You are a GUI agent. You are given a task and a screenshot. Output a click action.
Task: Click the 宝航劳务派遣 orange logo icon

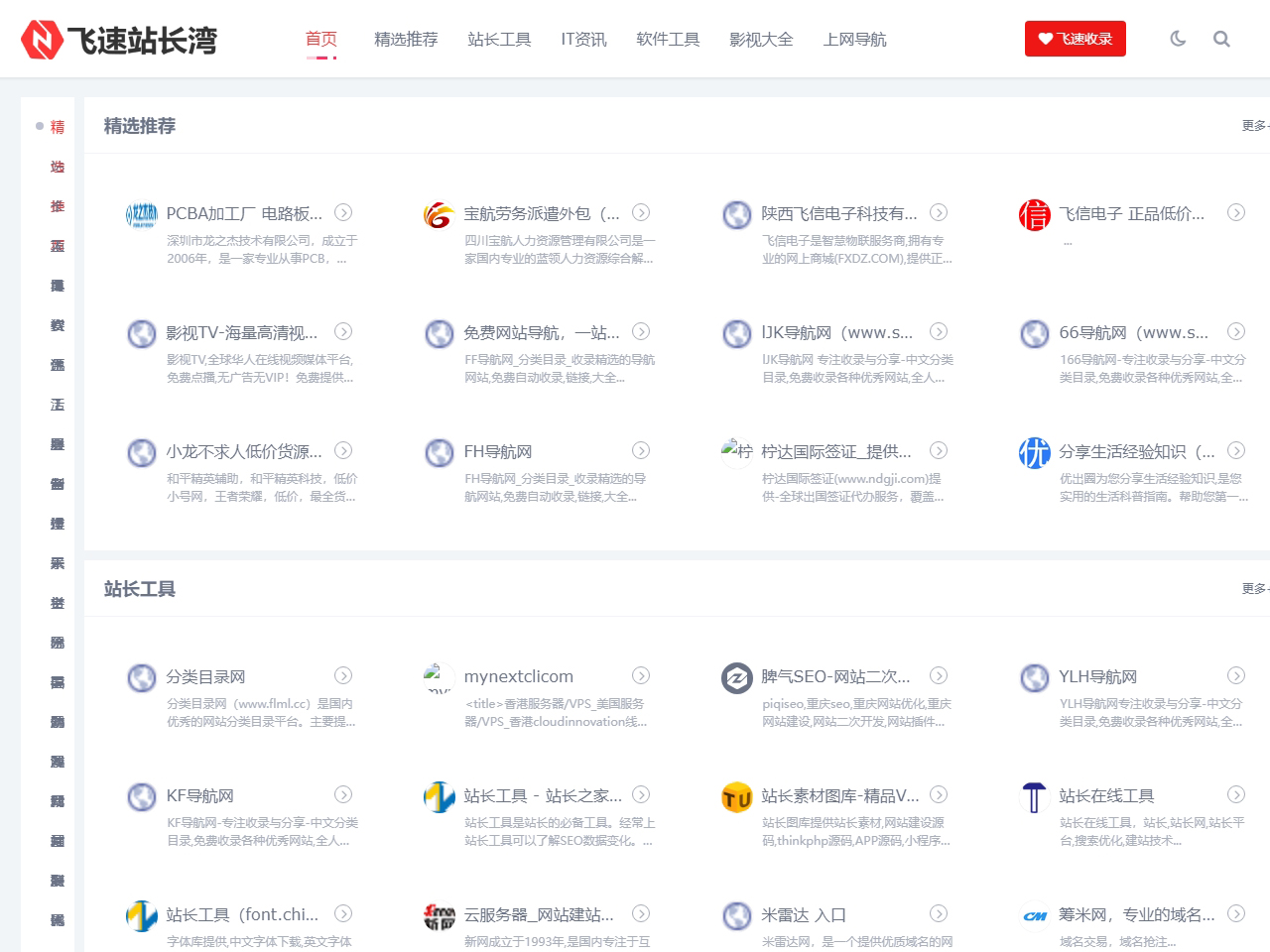point(439,214)
